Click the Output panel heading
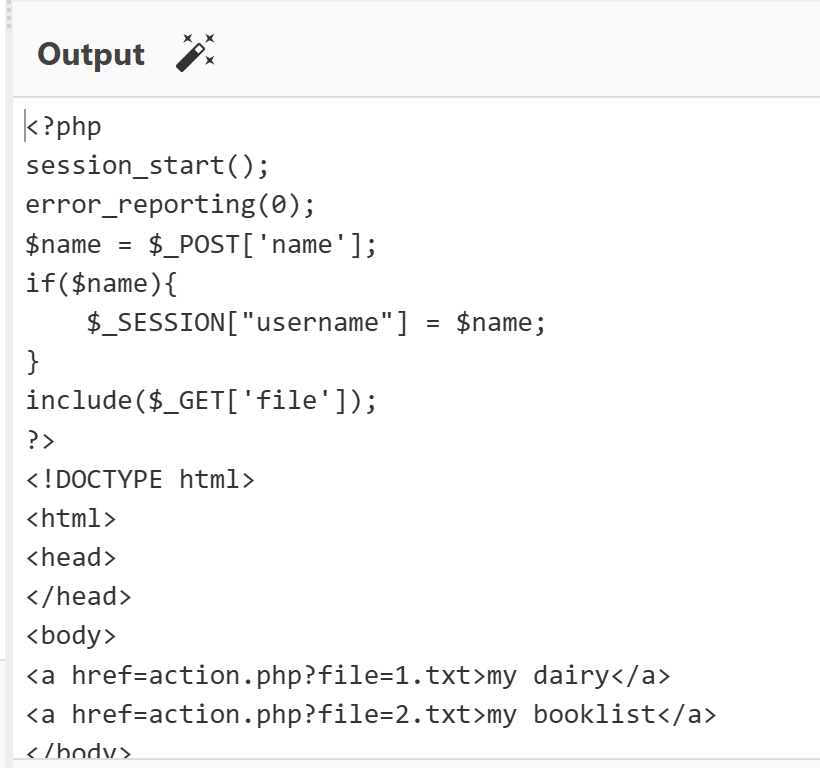Image resolution: width=820 pixels, height=768 pixels. tap(91, 54)
